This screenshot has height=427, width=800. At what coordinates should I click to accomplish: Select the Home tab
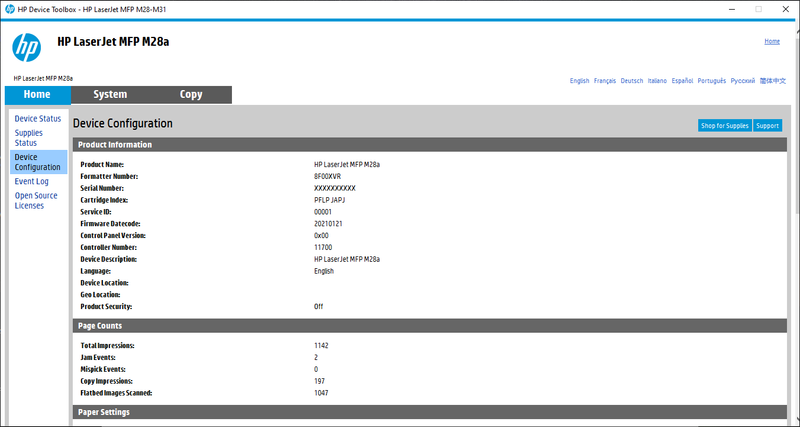pos(37,94)
